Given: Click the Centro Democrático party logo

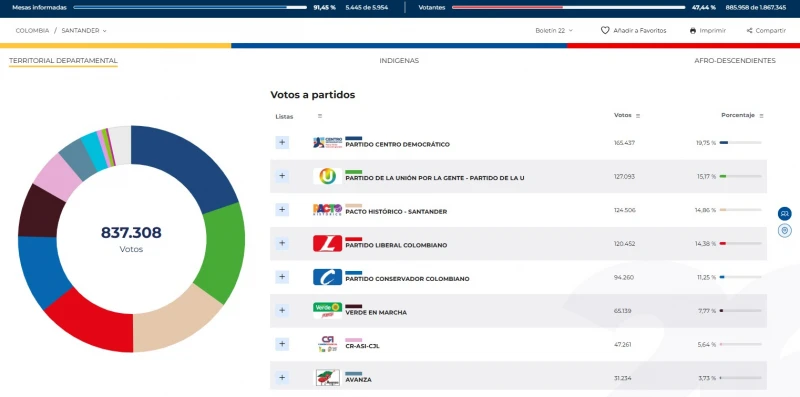Looking at the screenshot, I should (x=327, y=142).
